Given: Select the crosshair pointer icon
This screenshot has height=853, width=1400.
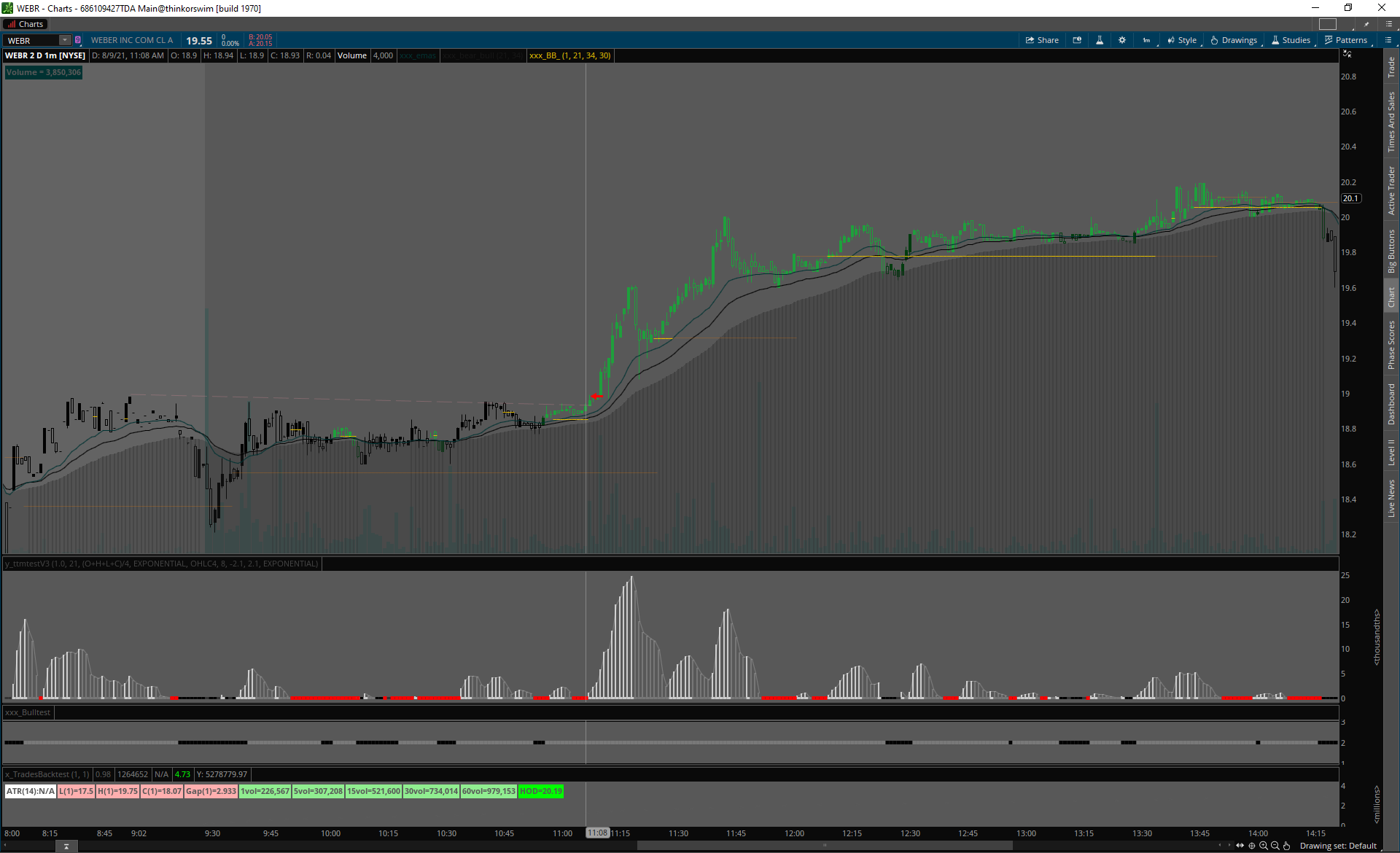Looking at the screenshot, I should click(1252, 846).
